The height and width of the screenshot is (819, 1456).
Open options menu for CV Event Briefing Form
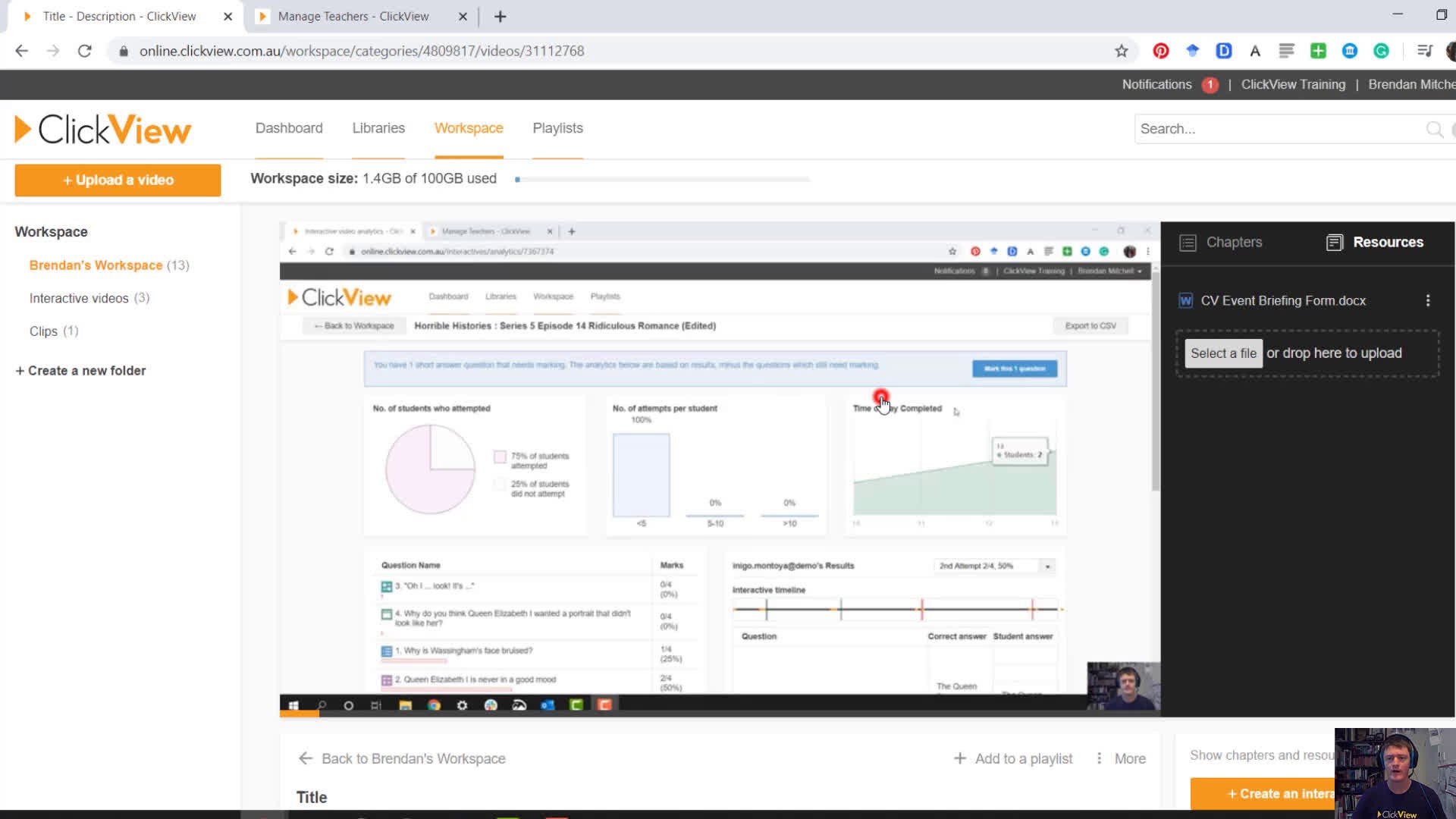coord(1428,301)
